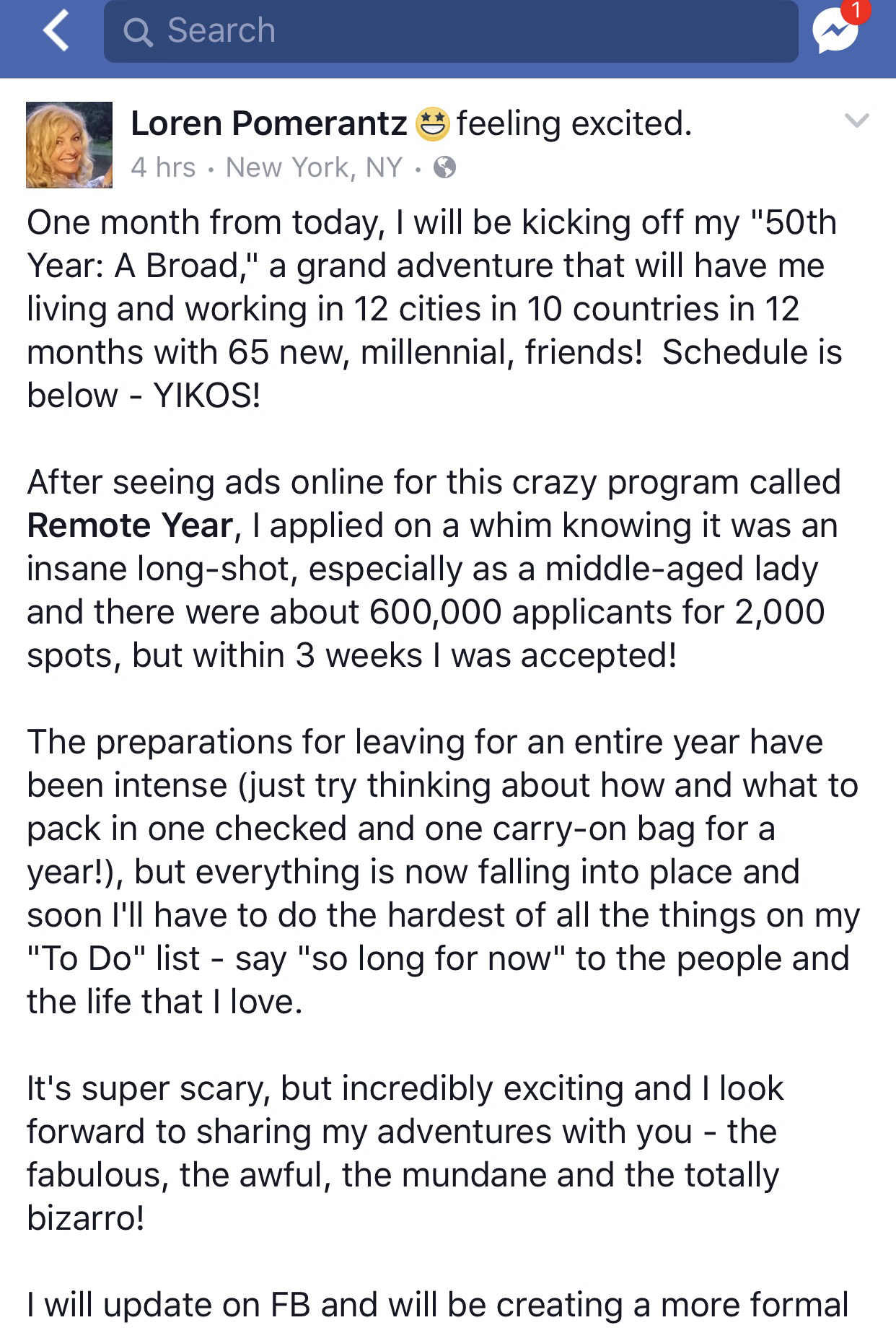This screenshot has height=1333, width=896.
Task: Click the magnifying glass search icon
Action: coord(138,32)
